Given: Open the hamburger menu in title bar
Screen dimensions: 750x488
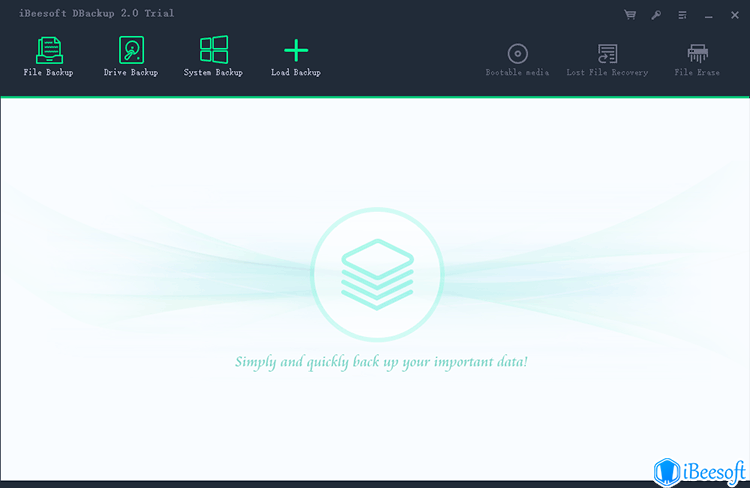Looking at the screenshot, I should [x=683, y=15].
